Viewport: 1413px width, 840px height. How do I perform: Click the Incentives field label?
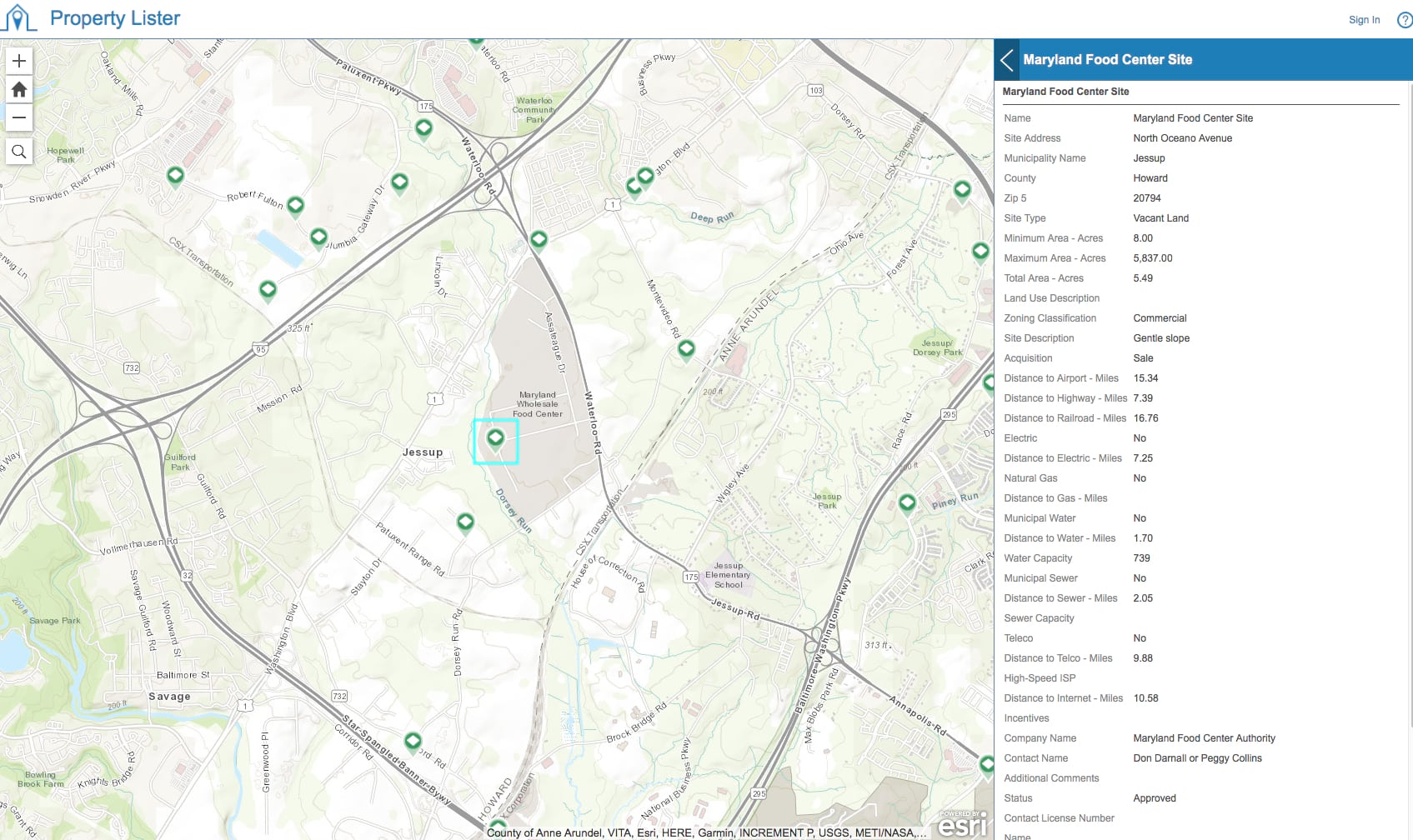coord(1026,718)
